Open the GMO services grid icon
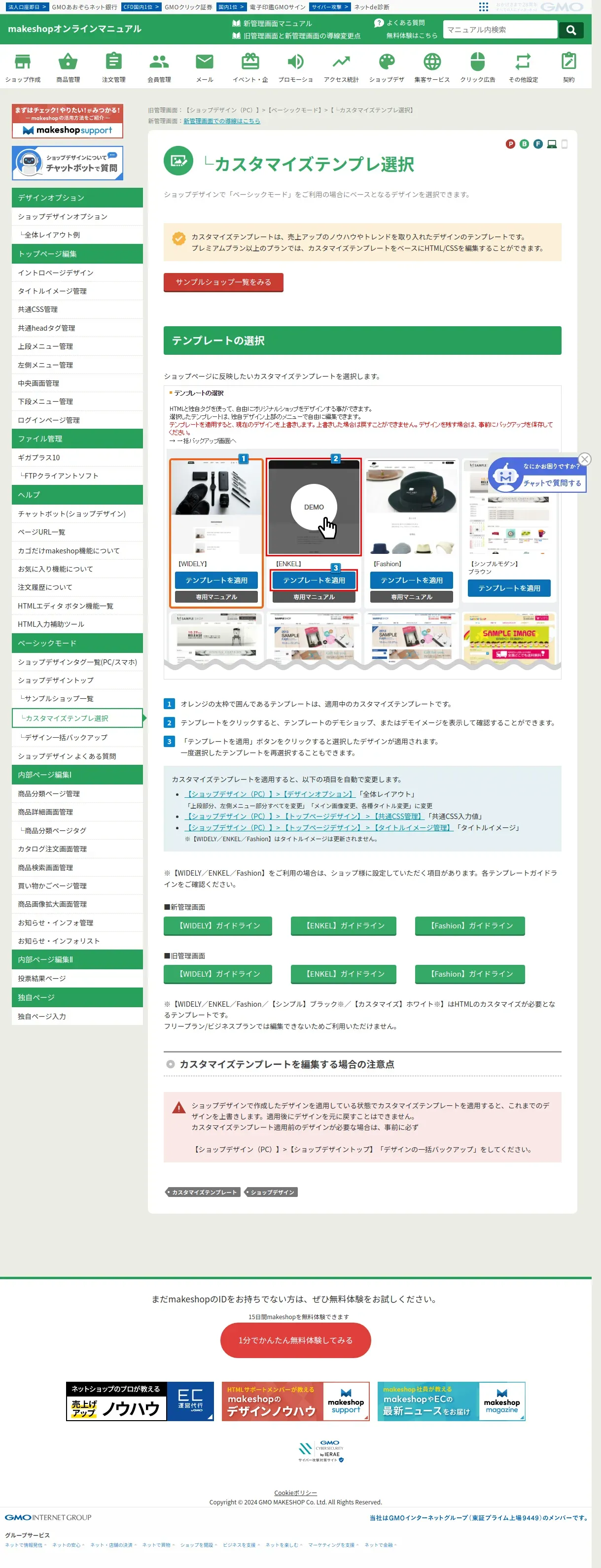This screenshot has width=601, height=1568. point(484,7)
